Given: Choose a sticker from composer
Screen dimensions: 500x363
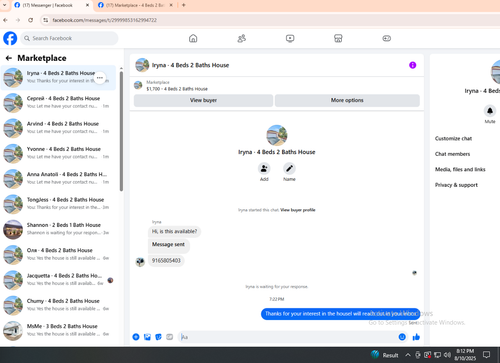Looking at the screenshot, I should pos(158,337).
